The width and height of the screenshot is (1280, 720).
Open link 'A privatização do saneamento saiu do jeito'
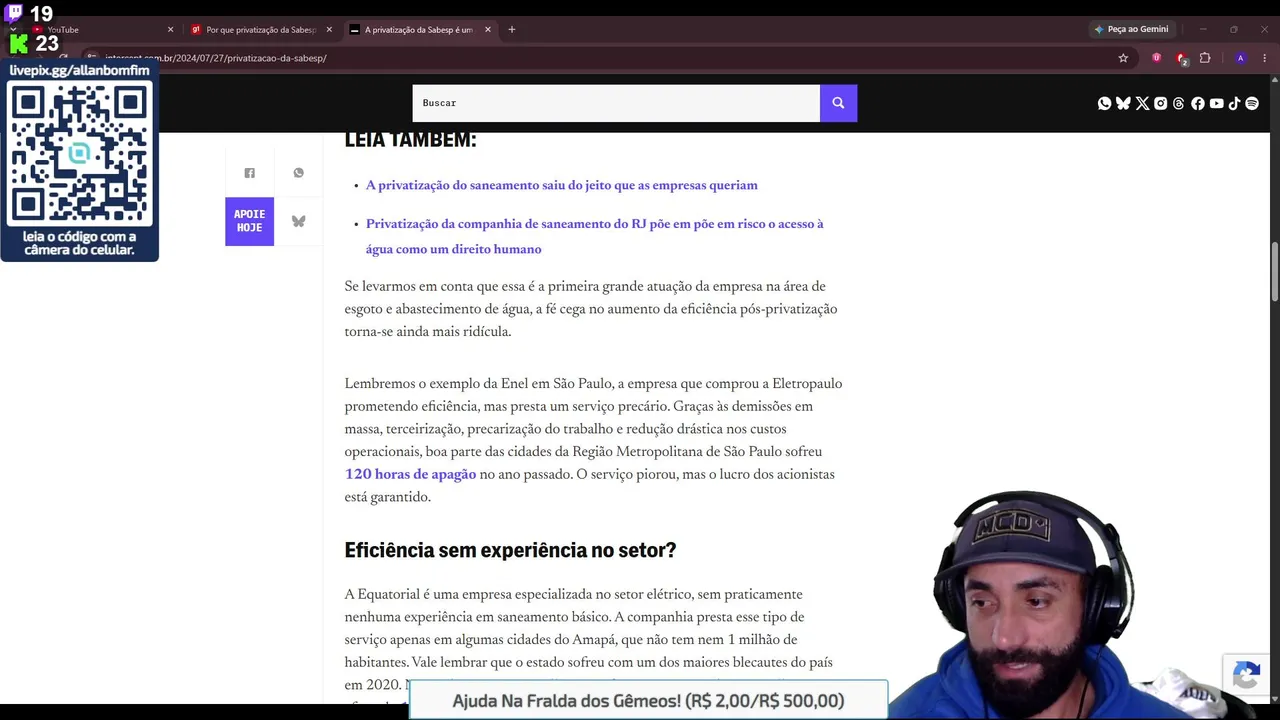point(562,186)
